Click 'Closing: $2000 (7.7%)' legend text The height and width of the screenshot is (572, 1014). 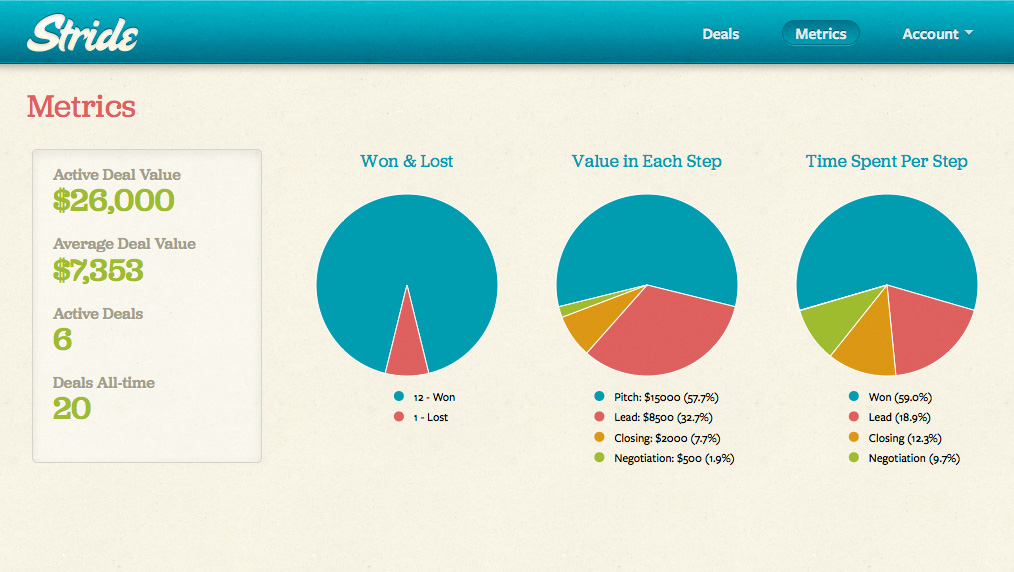[667, 438]
